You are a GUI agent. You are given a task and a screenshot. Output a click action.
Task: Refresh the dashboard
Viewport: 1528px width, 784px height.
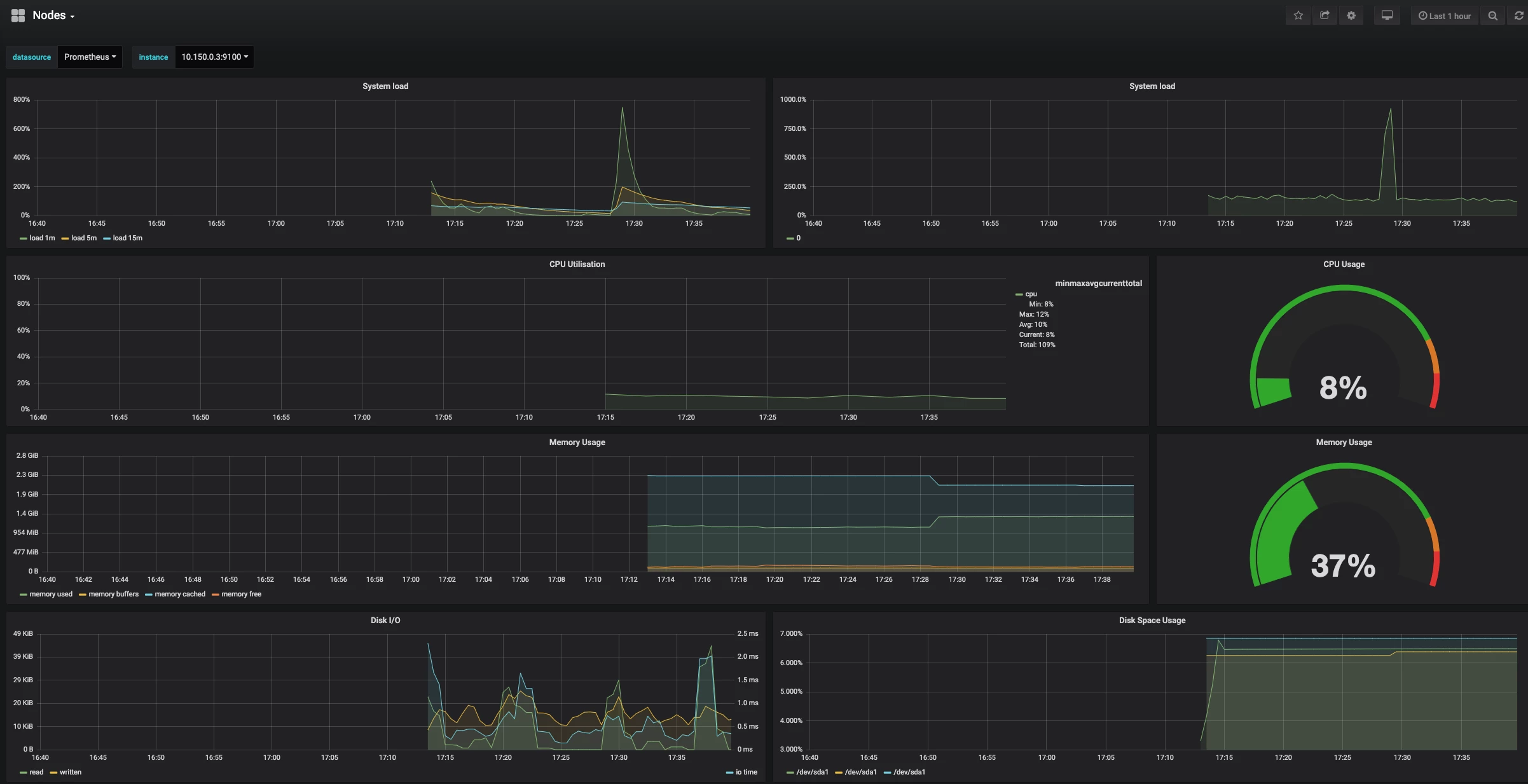coord(1518,16)
